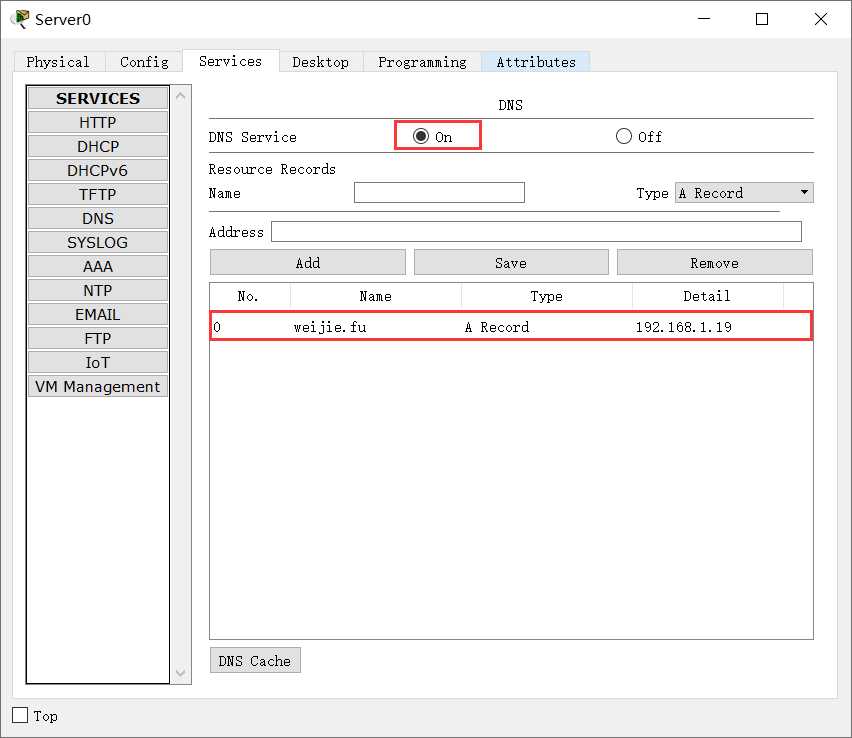Switch to the Attributes tab
Screen dimensions: 852x738
[536, 62]
